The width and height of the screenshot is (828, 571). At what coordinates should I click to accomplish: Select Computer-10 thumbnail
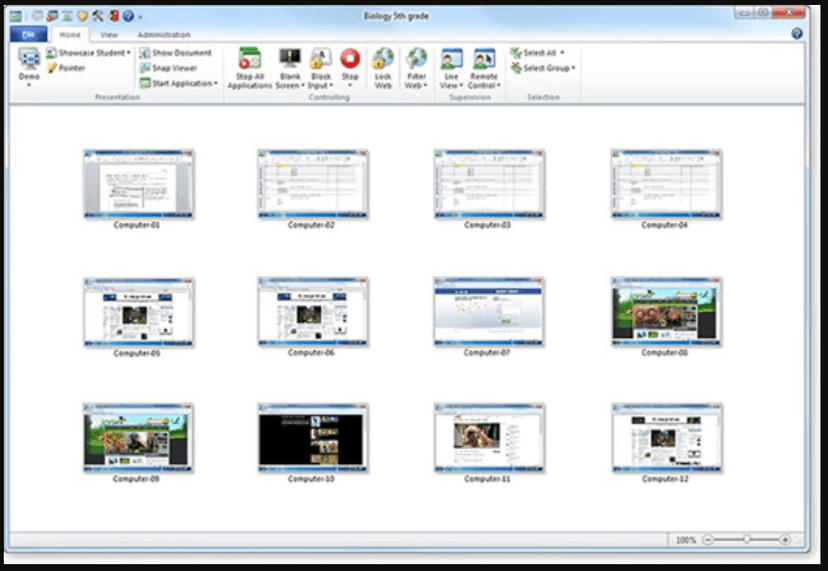pos(313,438)
